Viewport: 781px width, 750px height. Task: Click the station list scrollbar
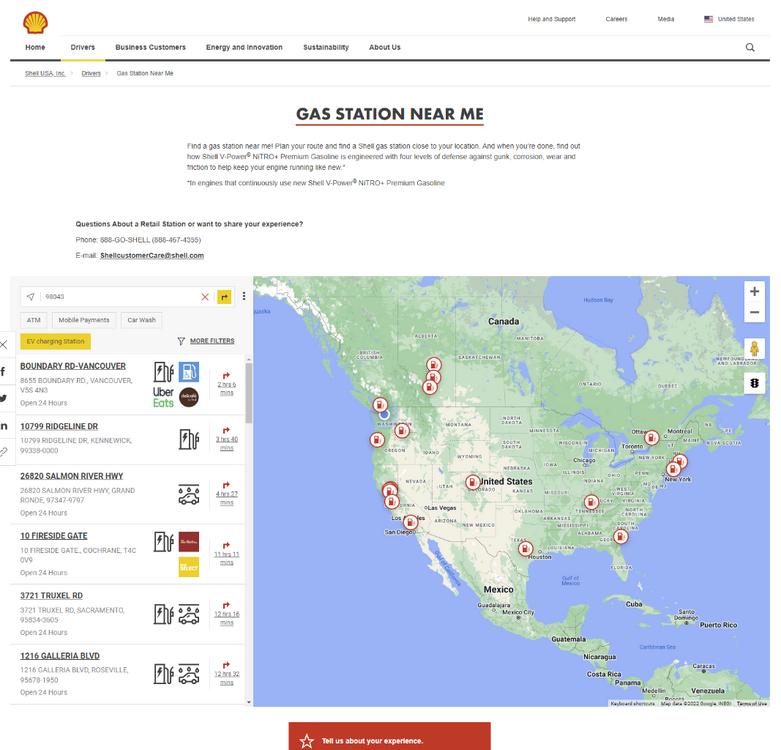(248, 395)
